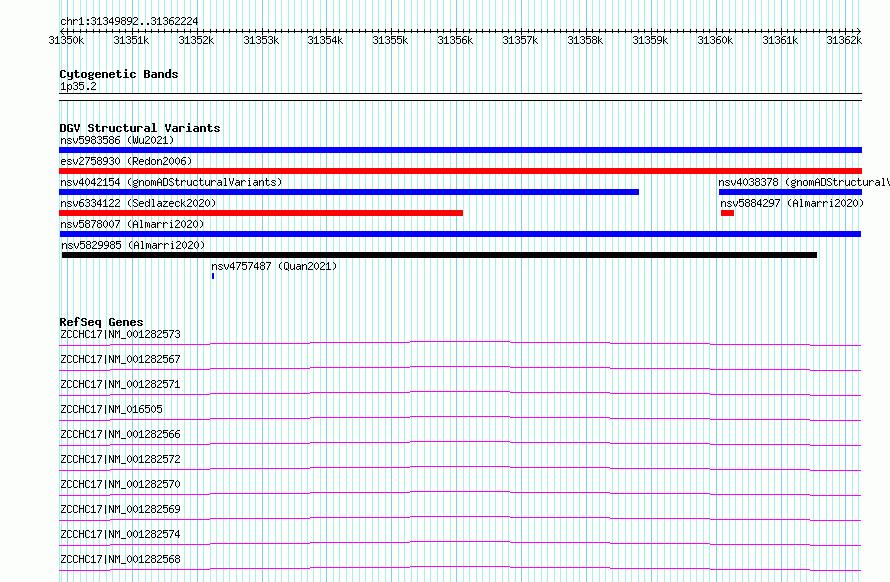Screen dimensions: 890x582
Task: Click the 31355k ruler tick label
Action: coord(391,40)
